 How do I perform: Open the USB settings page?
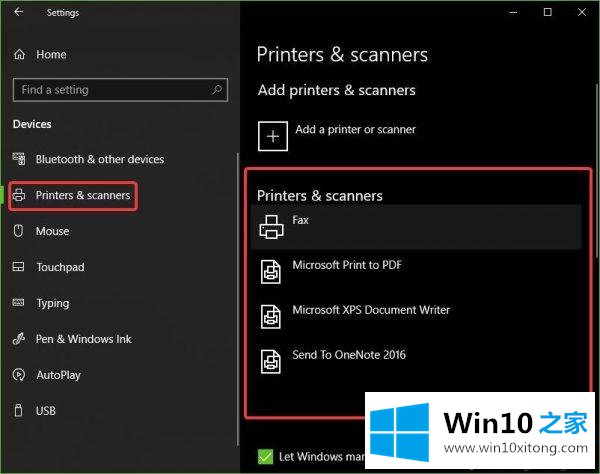click(x=46, y=410)
